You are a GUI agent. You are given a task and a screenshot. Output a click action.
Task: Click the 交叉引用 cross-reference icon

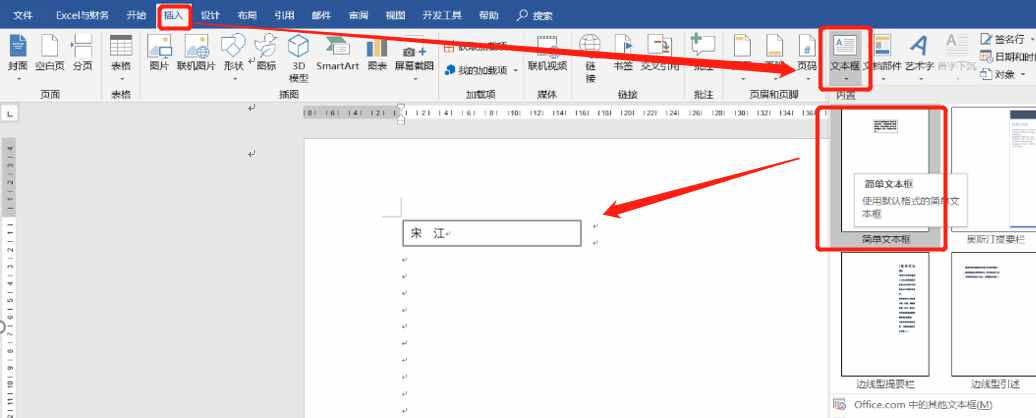point(659,46)
